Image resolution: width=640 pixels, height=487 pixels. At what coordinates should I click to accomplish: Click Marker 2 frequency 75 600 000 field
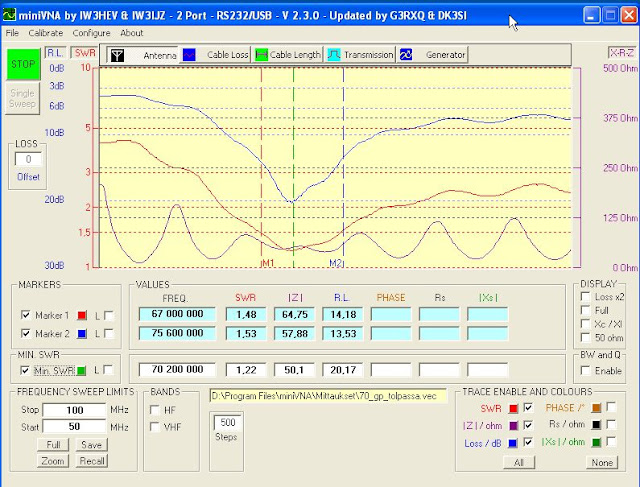pyautogui.click(x=177, y=333)
